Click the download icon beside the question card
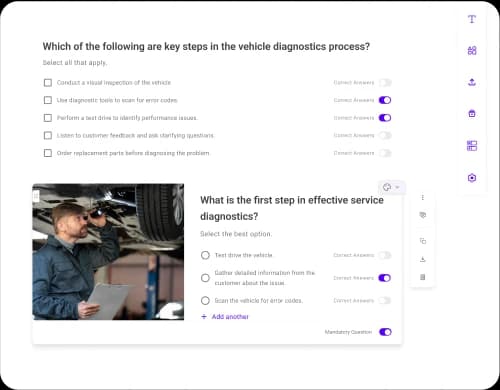 (x=423, y=259)
